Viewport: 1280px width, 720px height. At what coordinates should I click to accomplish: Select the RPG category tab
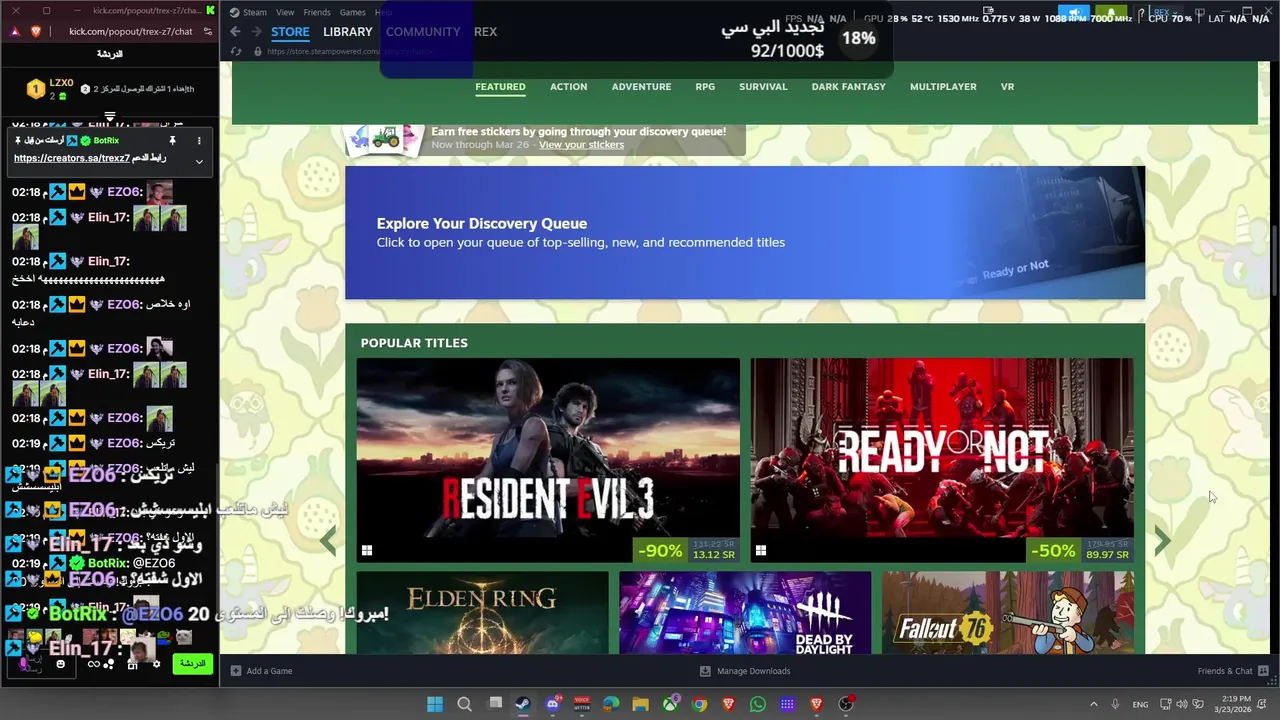point(705,87)
